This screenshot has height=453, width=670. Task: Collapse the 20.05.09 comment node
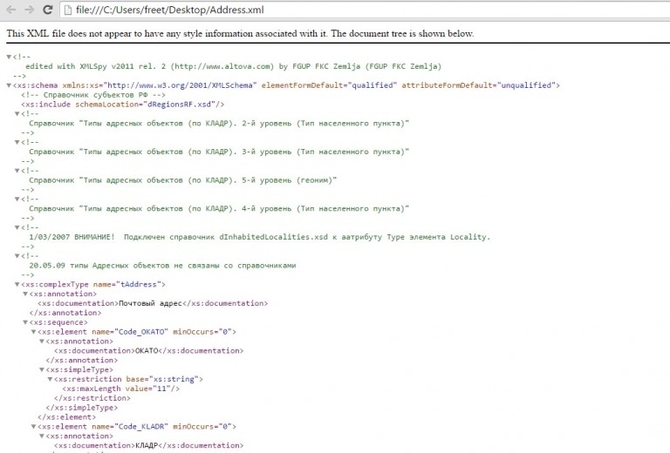(x=17, y=256)
